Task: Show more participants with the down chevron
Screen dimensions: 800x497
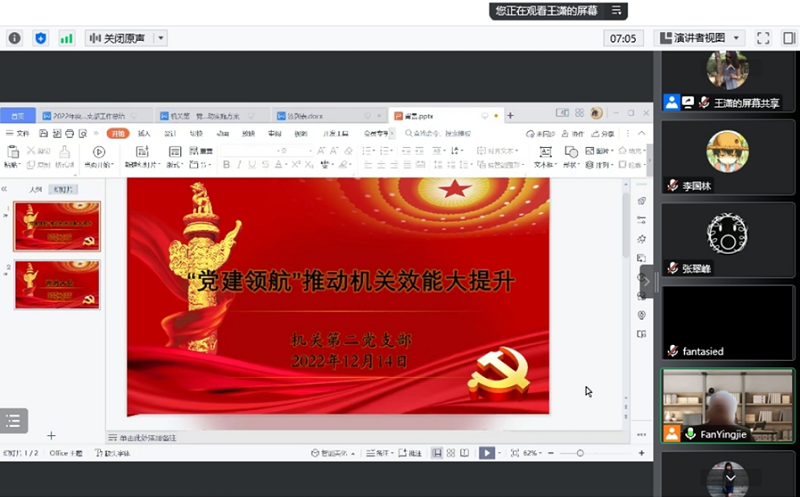Action: (x=731, y=478)
